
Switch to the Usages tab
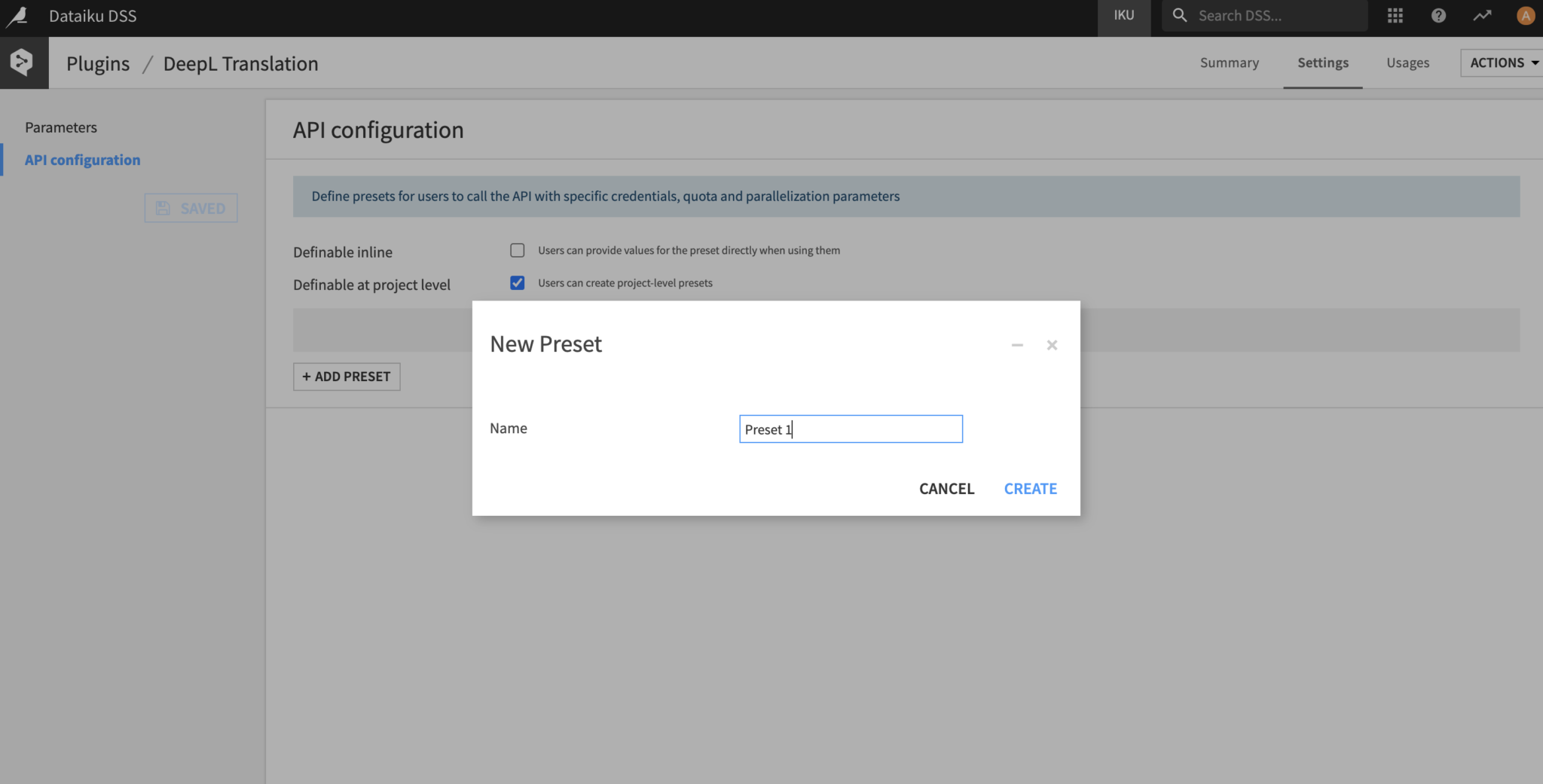(x=1407, y=63)
